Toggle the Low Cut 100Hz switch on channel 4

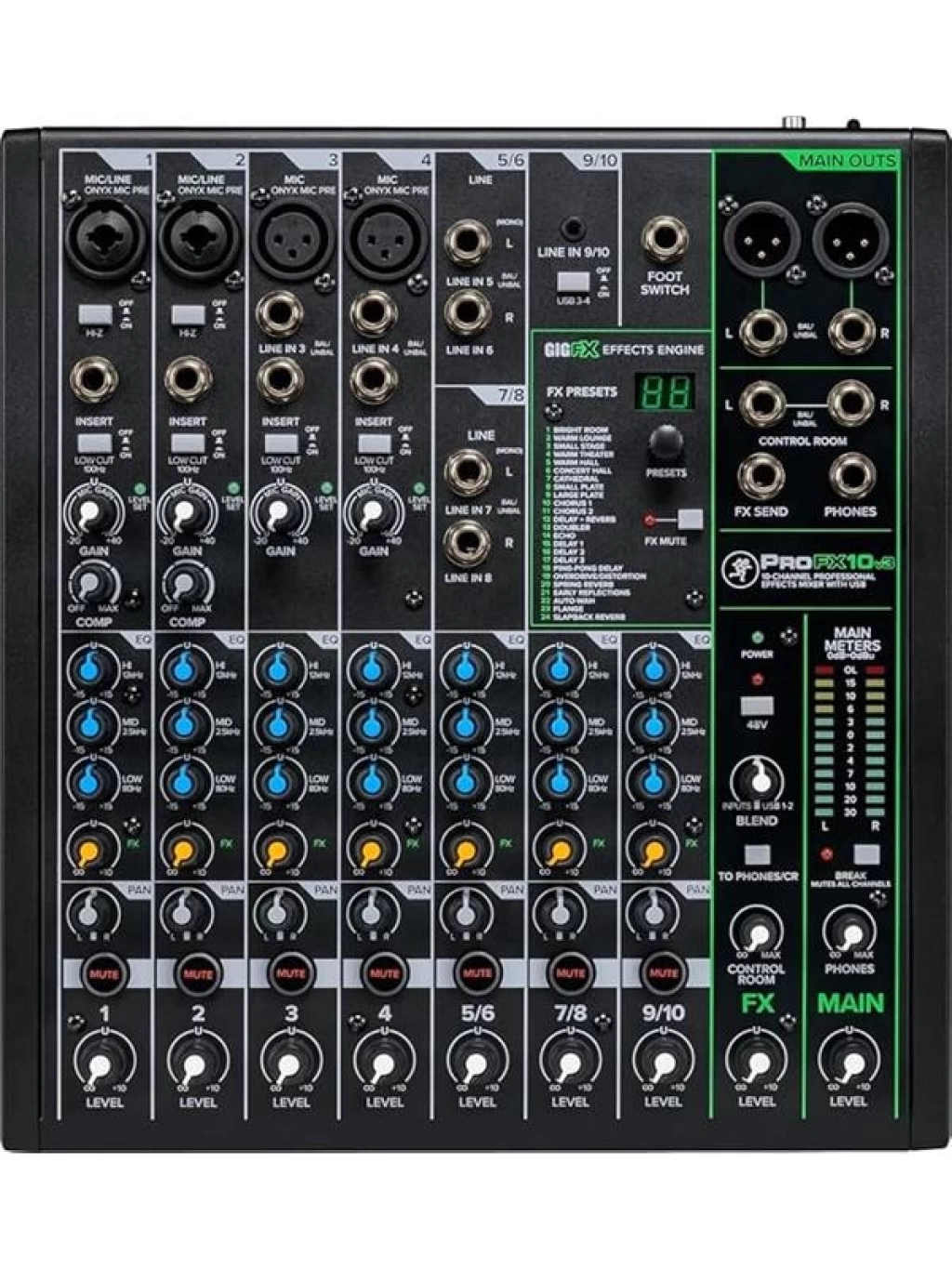click(374, 443)
